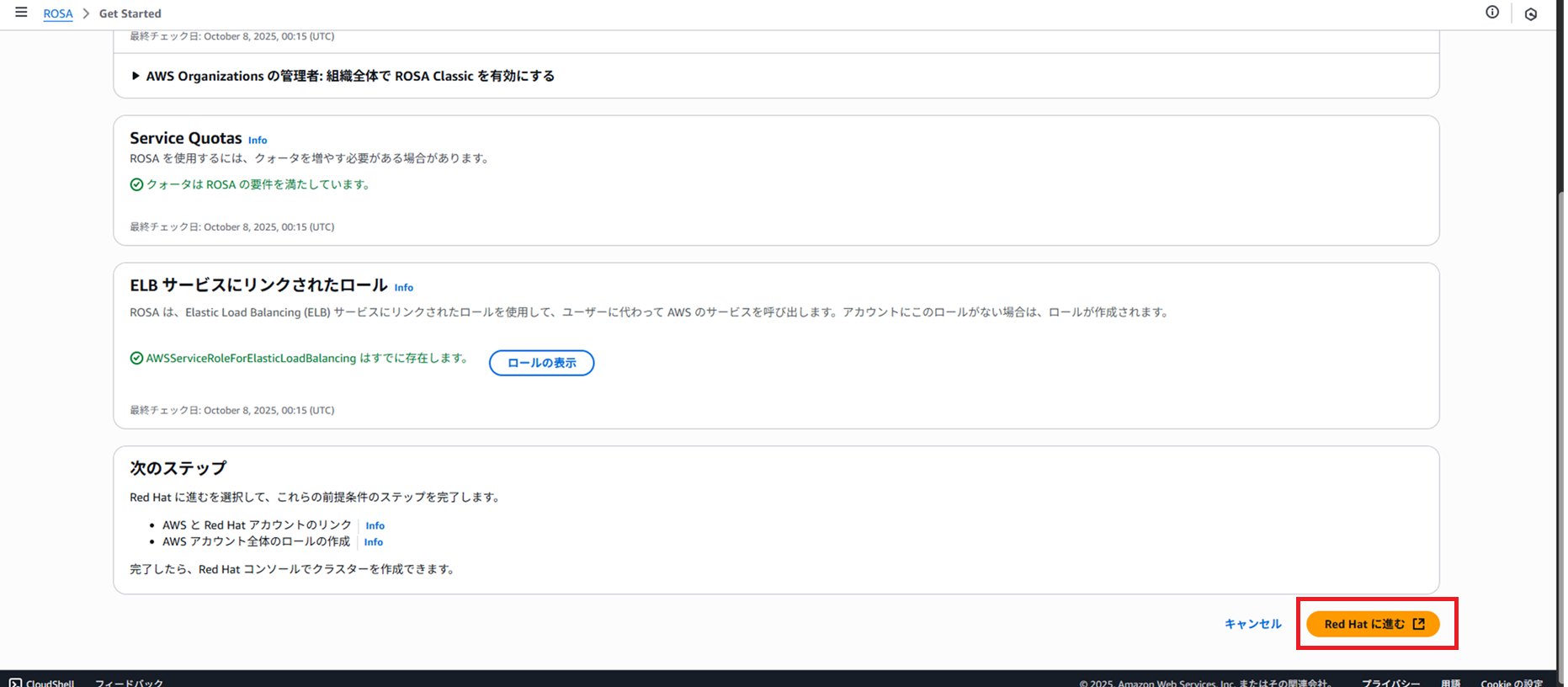This screenshot has width=1568, height=687.
Task: Open フィードバック in the footer
Action: (x=129, y=682)
